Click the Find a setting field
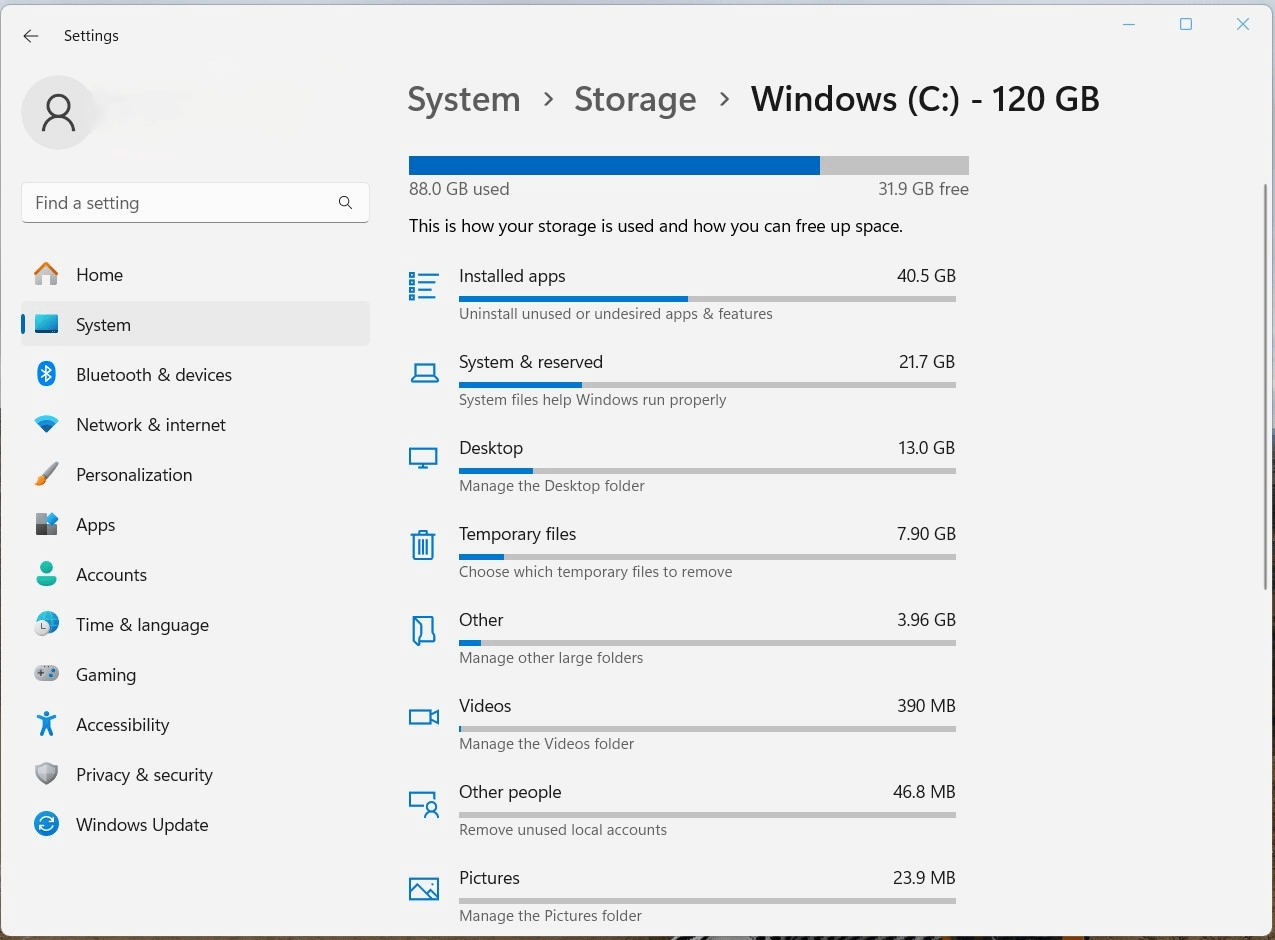 click(180, 203)
